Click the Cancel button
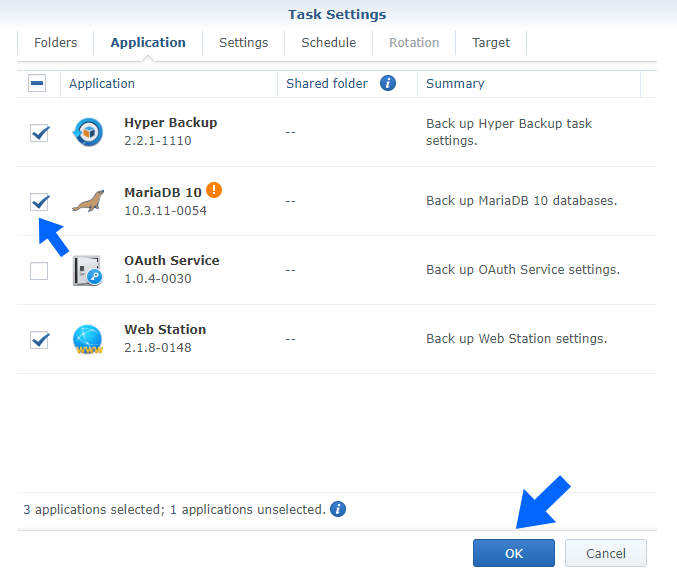This screenshot has height=574, width=677. 606,553
